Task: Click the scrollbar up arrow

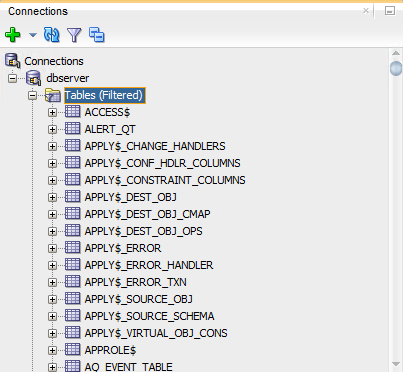Action: (396, 53)
